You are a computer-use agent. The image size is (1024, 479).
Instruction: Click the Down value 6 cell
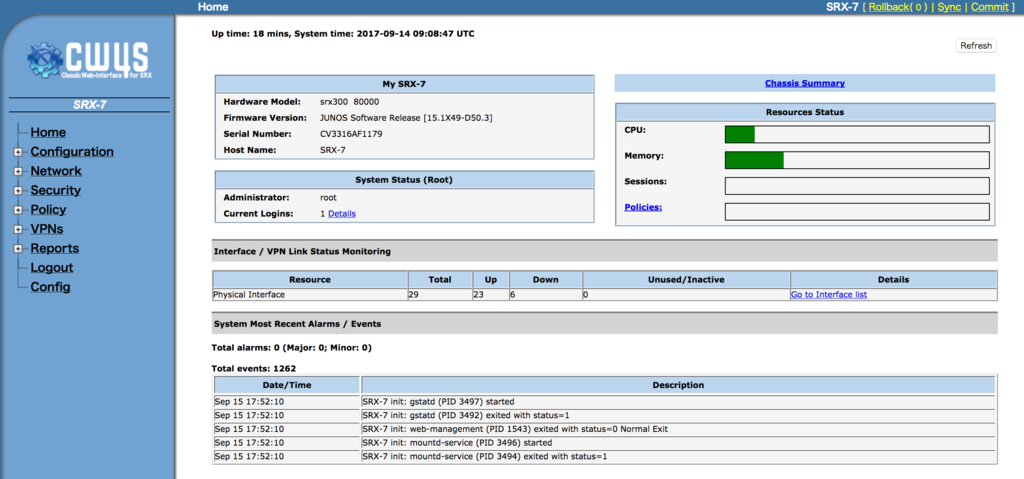[x=546, y=295]
